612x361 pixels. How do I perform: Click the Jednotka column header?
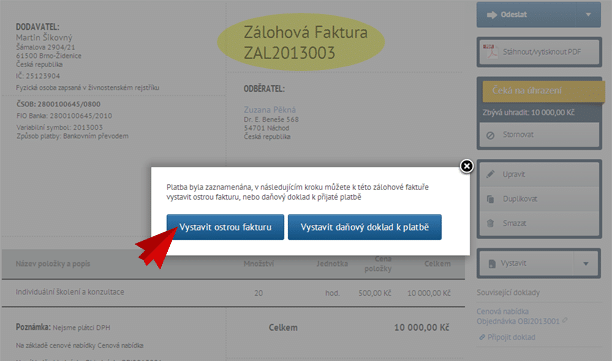click(x=332, y=264)
